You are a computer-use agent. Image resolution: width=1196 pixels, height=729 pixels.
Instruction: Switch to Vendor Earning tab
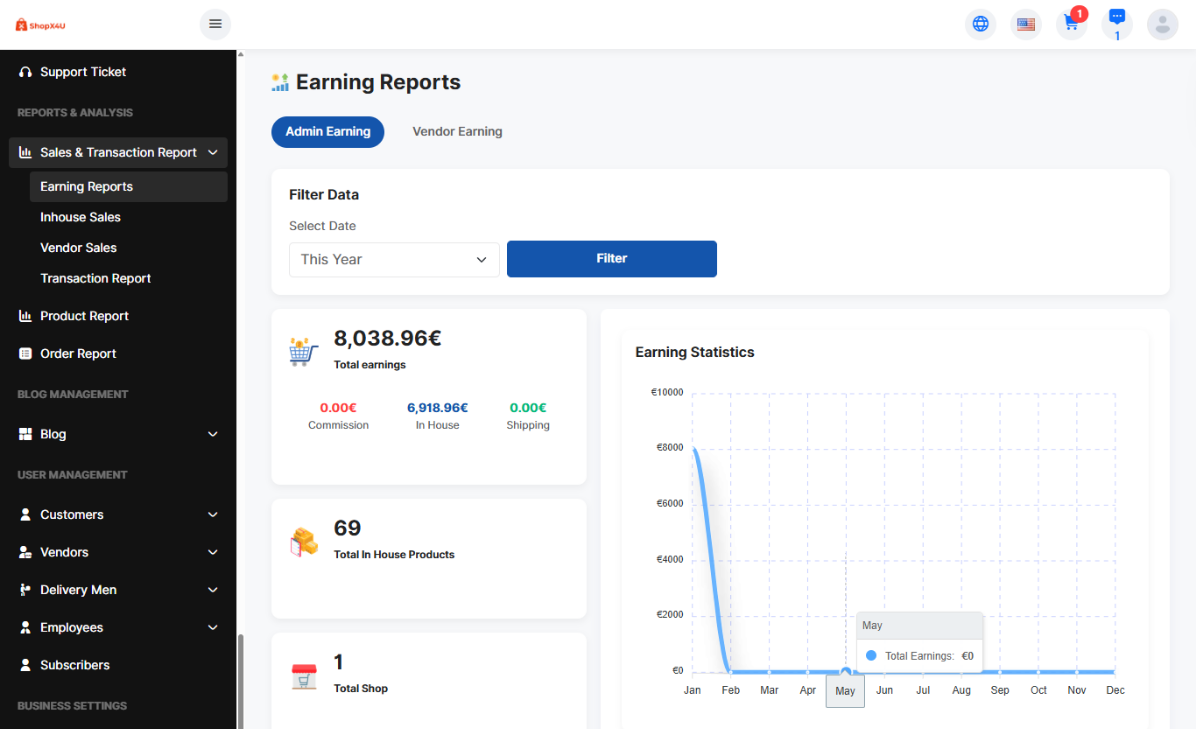click(x=457, y=131)
